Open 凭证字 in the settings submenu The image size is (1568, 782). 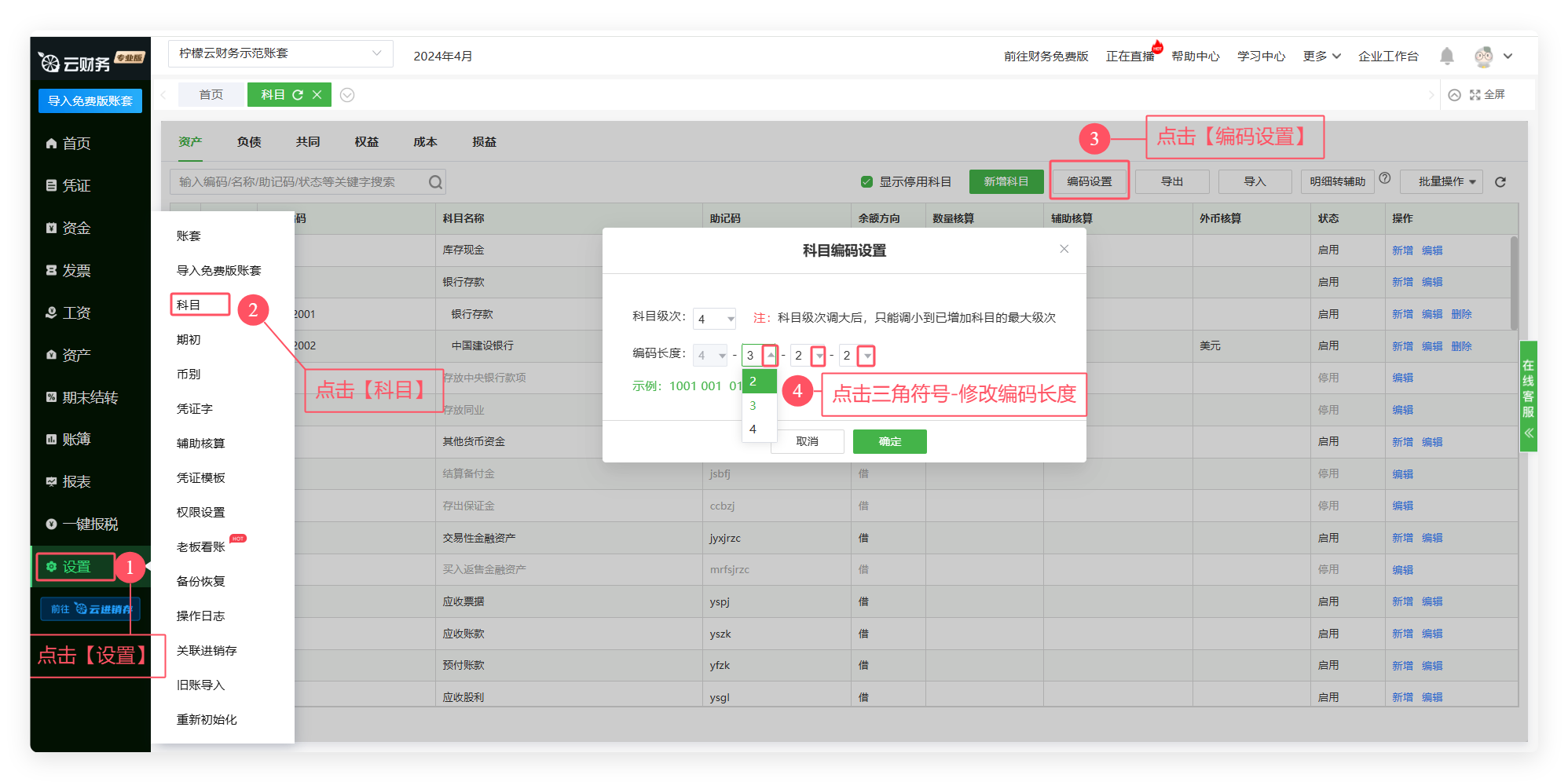pyautogui.click(x=195, y=409)
